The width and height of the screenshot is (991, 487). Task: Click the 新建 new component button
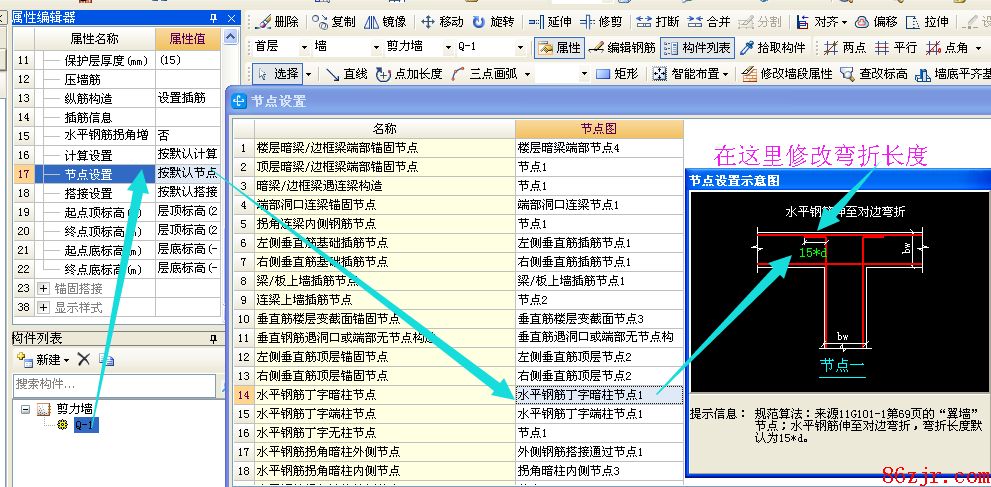pyautogui.click(x=42, y=359)
